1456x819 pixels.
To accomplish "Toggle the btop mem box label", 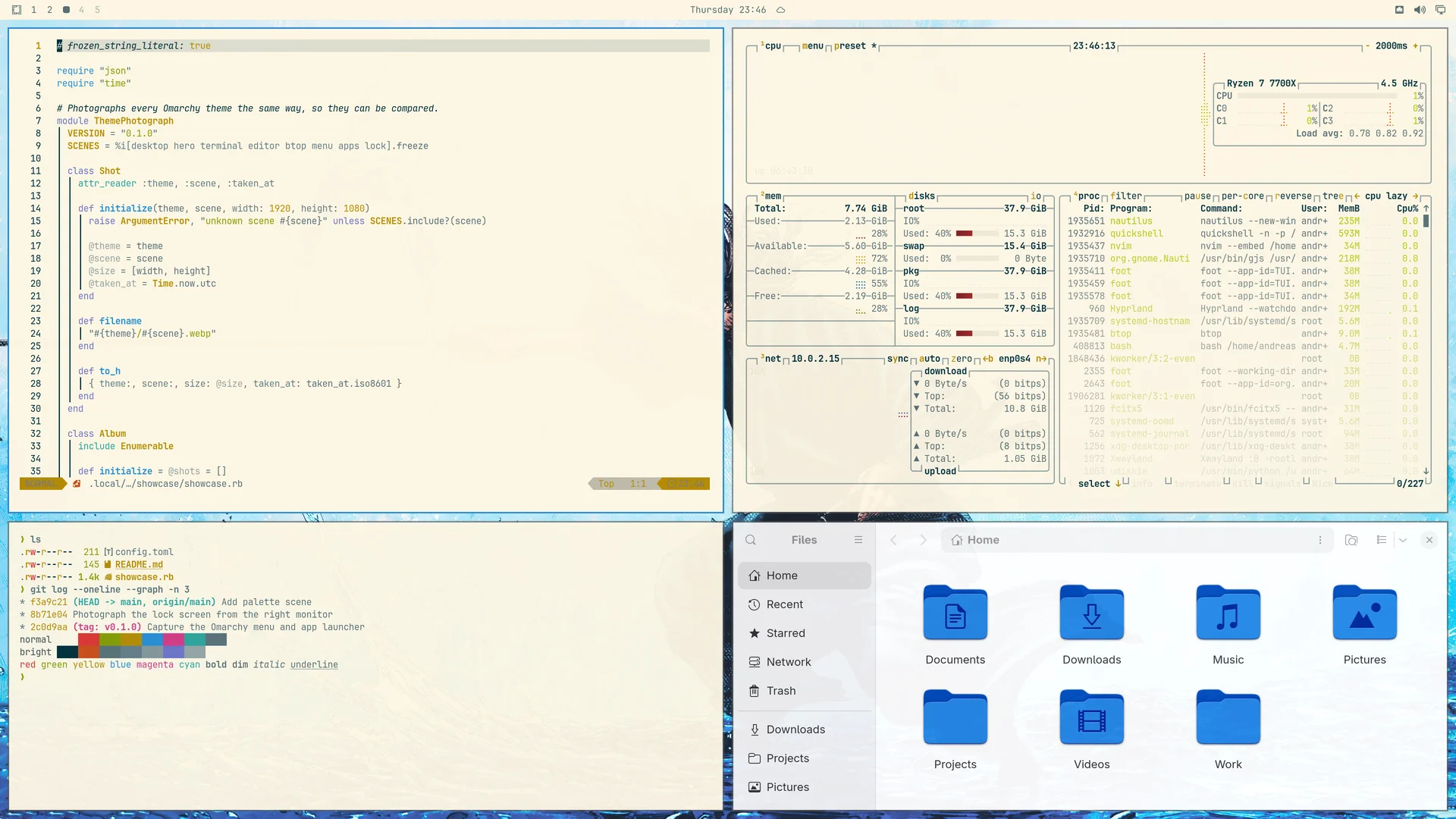I will (x=771, y=196).
